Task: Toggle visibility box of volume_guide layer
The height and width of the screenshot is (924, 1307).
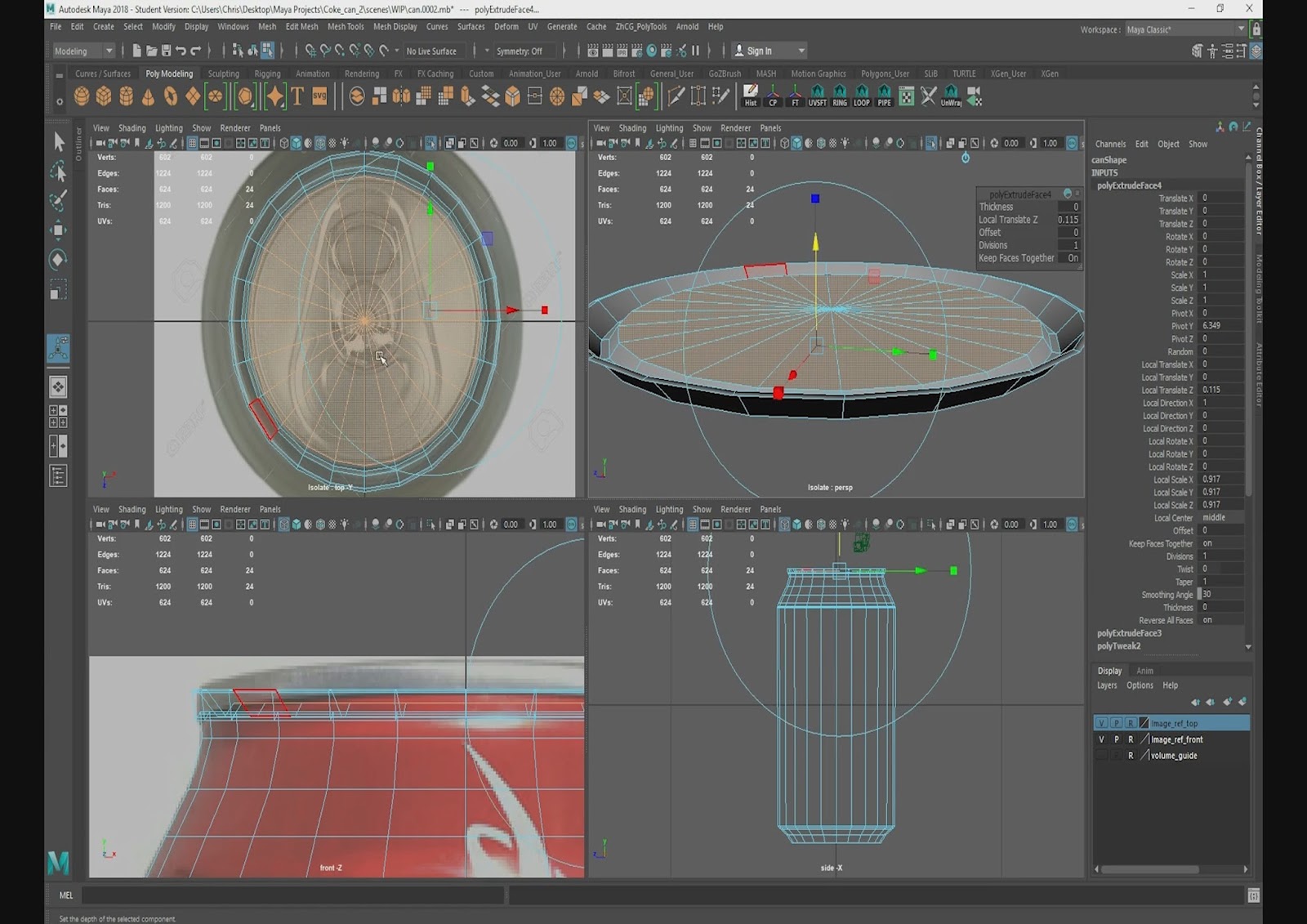Action: pyautogui.click(x=1101, y=756)
